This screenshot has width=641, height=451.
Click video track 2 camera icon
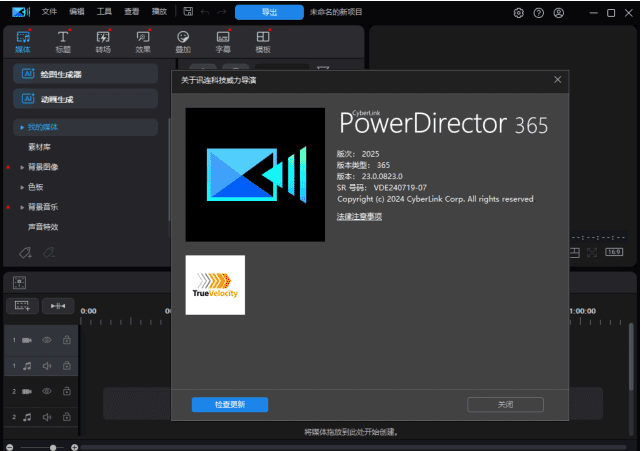27,392
